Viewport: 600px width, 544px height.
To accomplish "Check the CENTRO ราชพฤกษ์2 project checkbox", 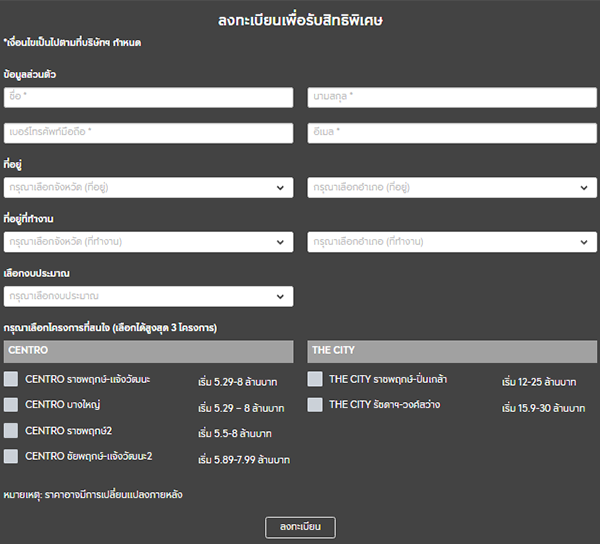I will pos(11,431).
